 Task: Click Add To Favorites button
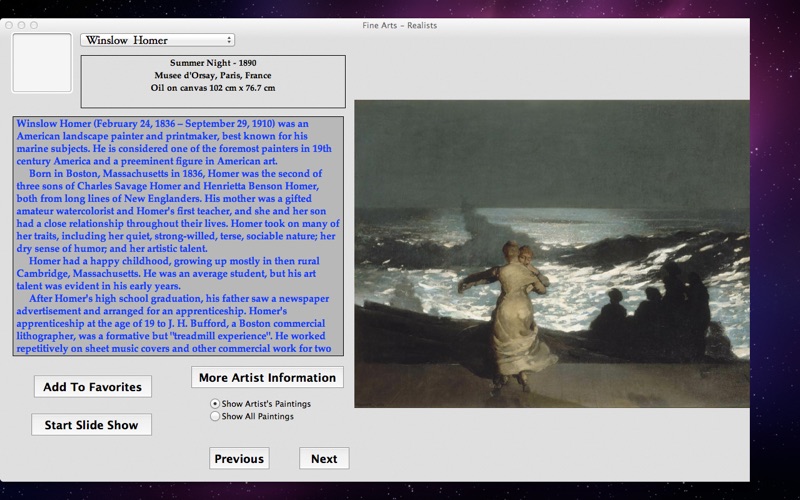pyautogui.click(x=92, y=387)
